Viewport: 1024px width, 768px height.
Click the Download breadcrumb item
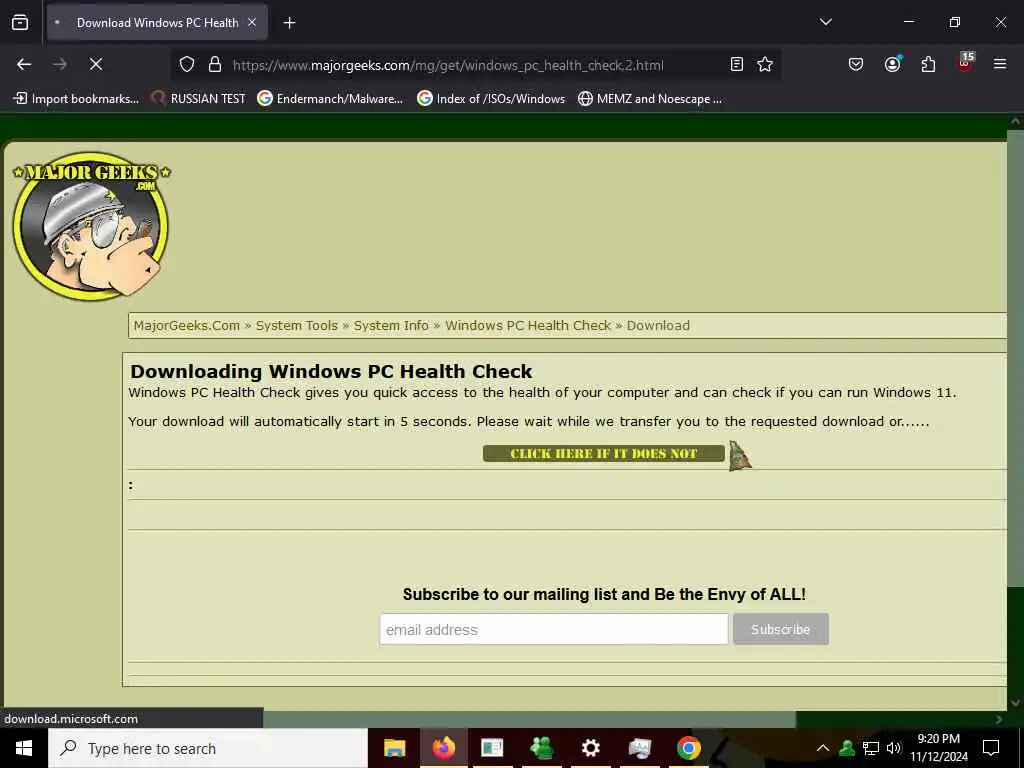click(658, 325)
